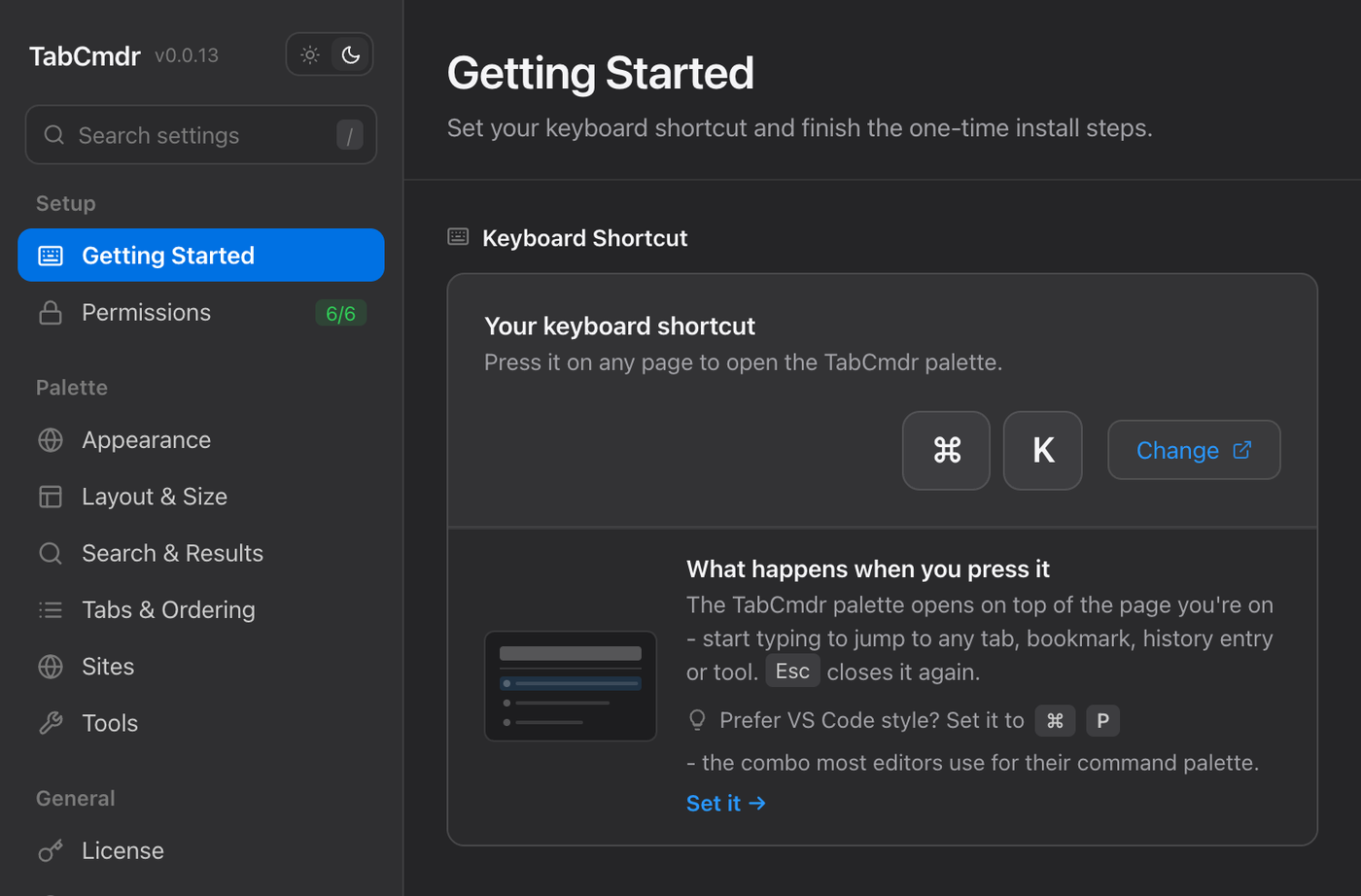Image resolution: width=1361 pixels, height=896 pixels.
Task: Click the Command key badge in VS Code tip
Action: [x=1055, y=721]
